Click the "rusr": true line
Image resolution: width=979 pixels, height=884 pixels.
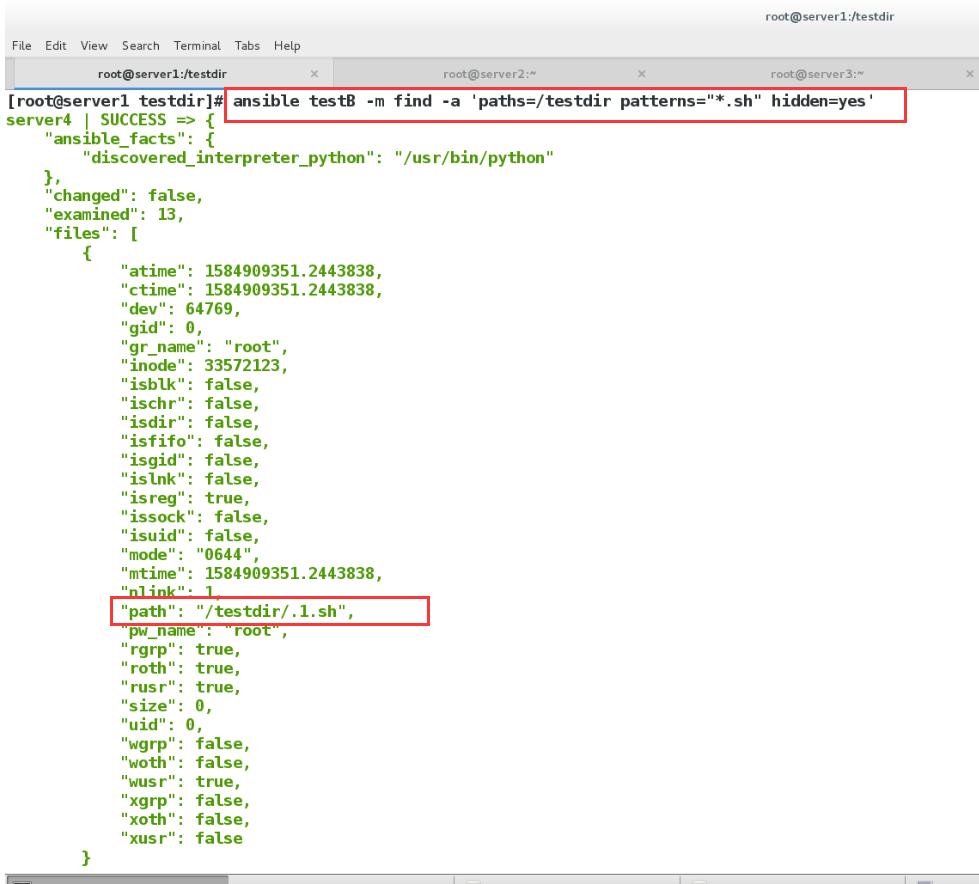click(x=180, y=687)
